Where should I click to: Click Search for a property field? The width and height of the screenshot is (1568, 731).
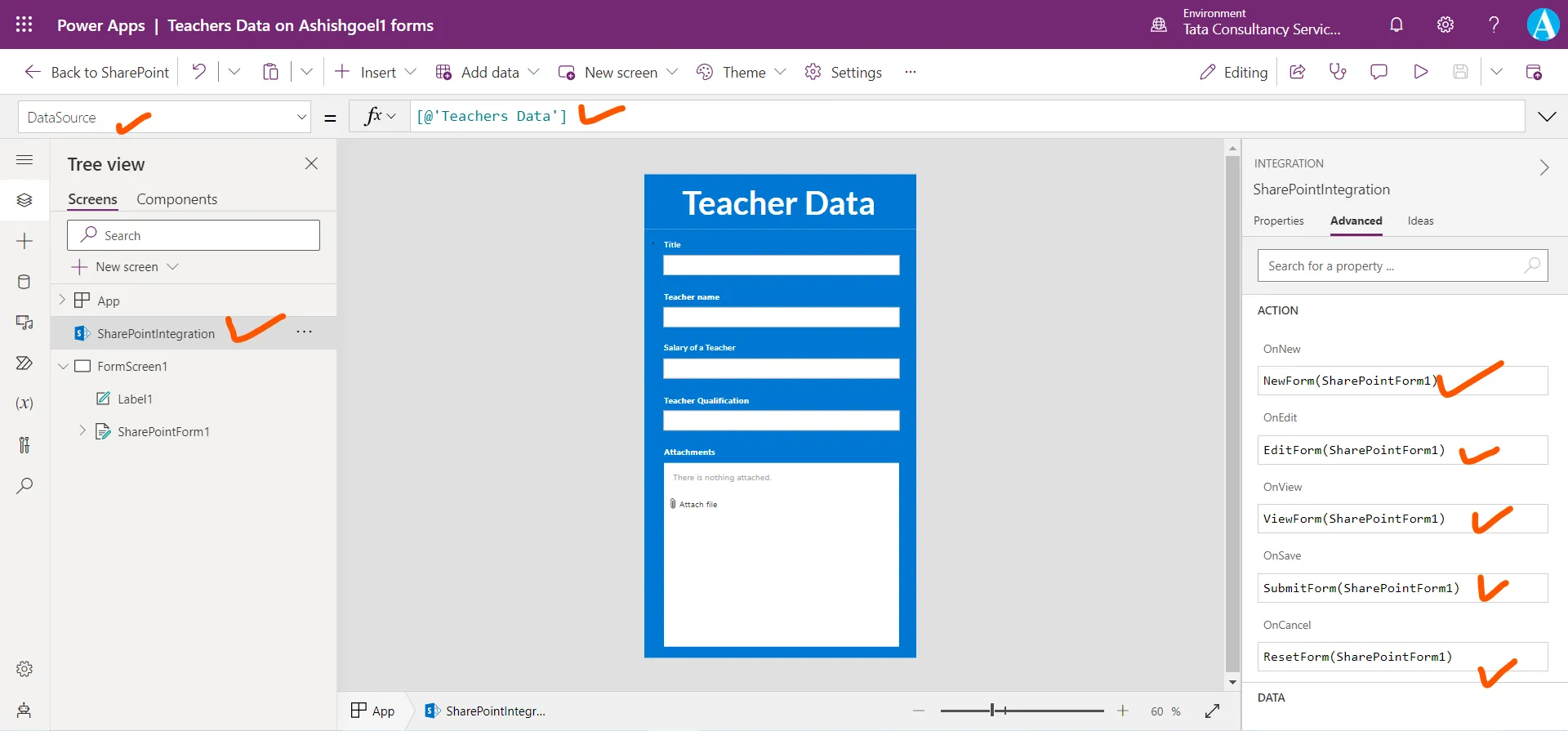[x=1402, y=265]
